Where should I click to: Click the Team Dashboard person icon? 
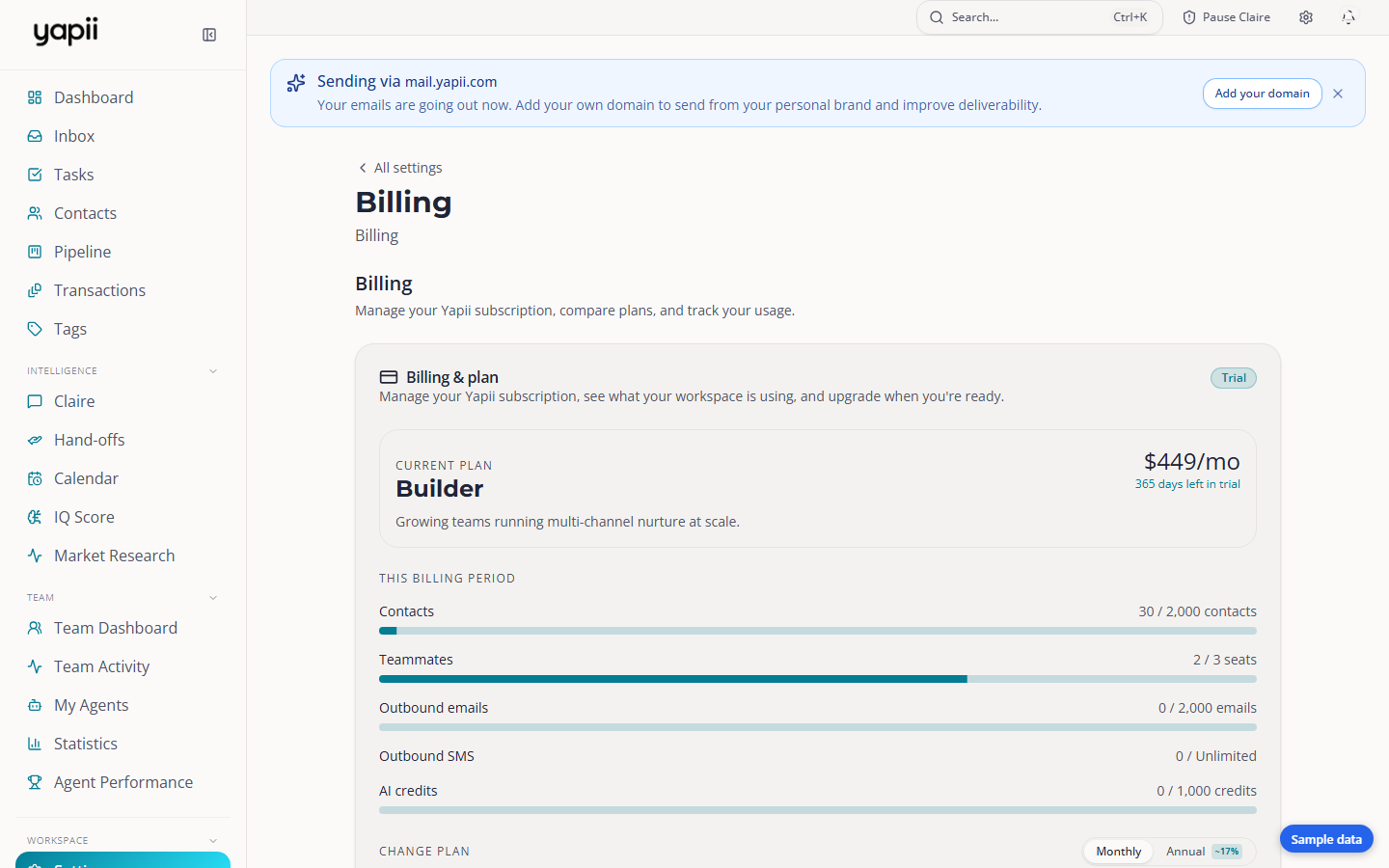click(x=35, y=628)
